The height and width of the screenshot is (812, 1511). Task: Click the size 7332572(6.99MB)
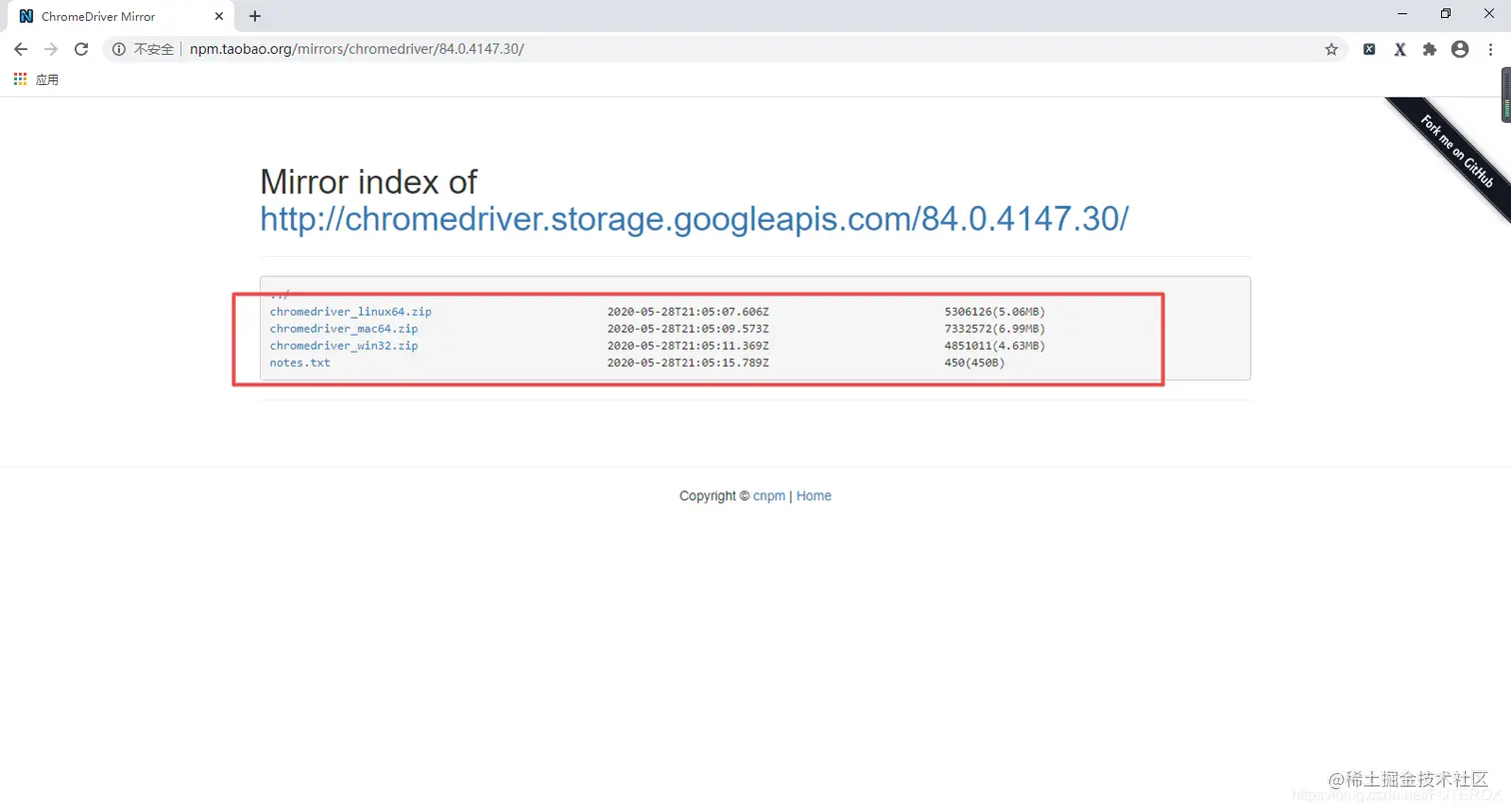pos(994,329)
